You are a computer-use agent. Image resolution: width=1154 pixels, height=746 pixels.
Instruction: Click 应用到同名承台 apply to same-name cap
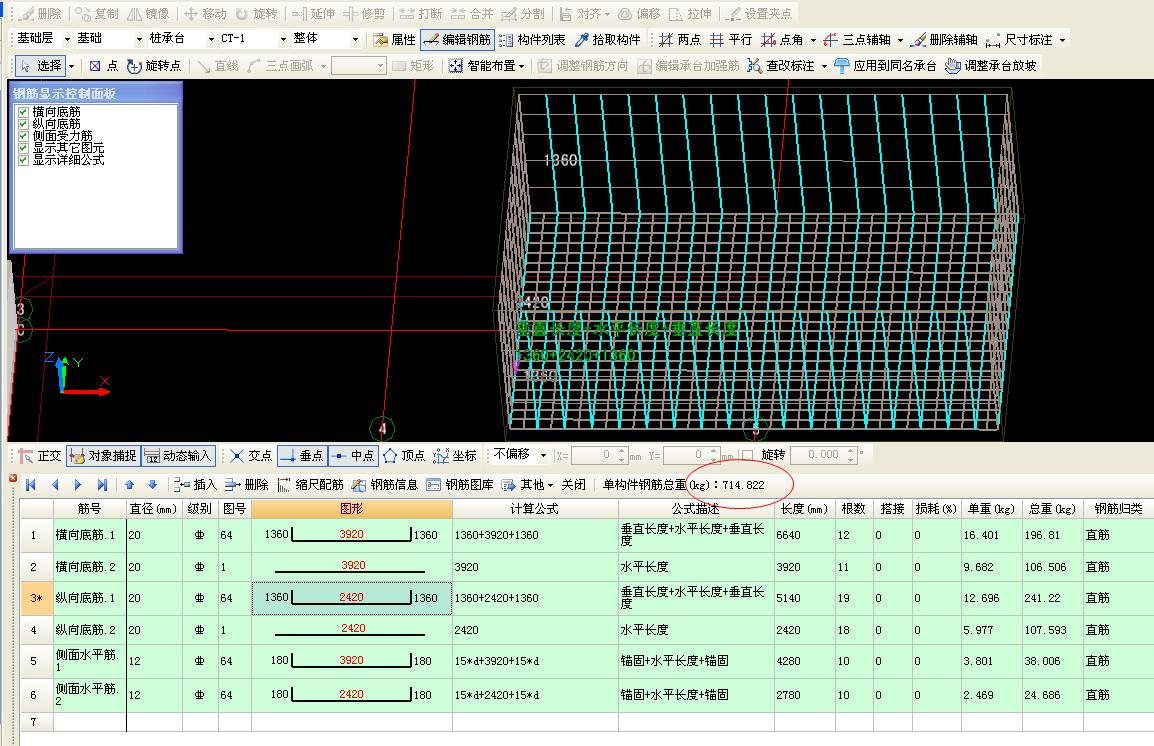[x=885, y=66]
